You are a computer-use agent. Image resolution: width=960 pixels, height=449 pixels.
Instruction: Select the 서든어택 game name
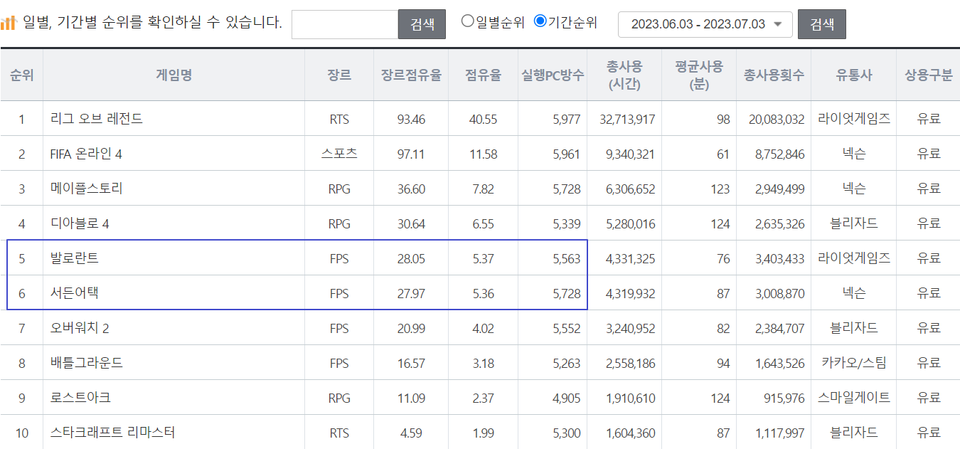click(x=74, y=293)
